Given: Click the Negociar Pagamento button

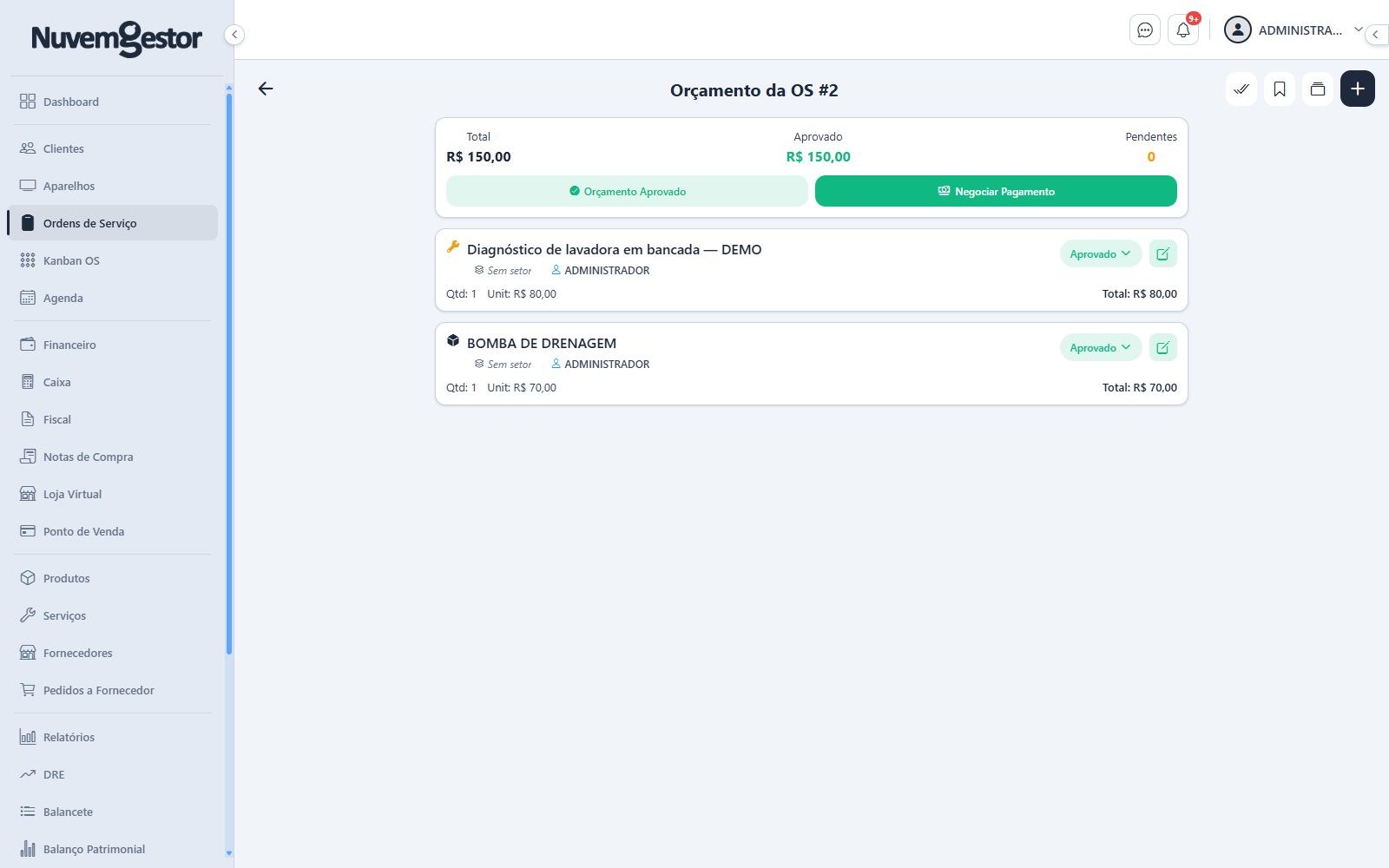Looking at the screenshot, I should 996,191.
